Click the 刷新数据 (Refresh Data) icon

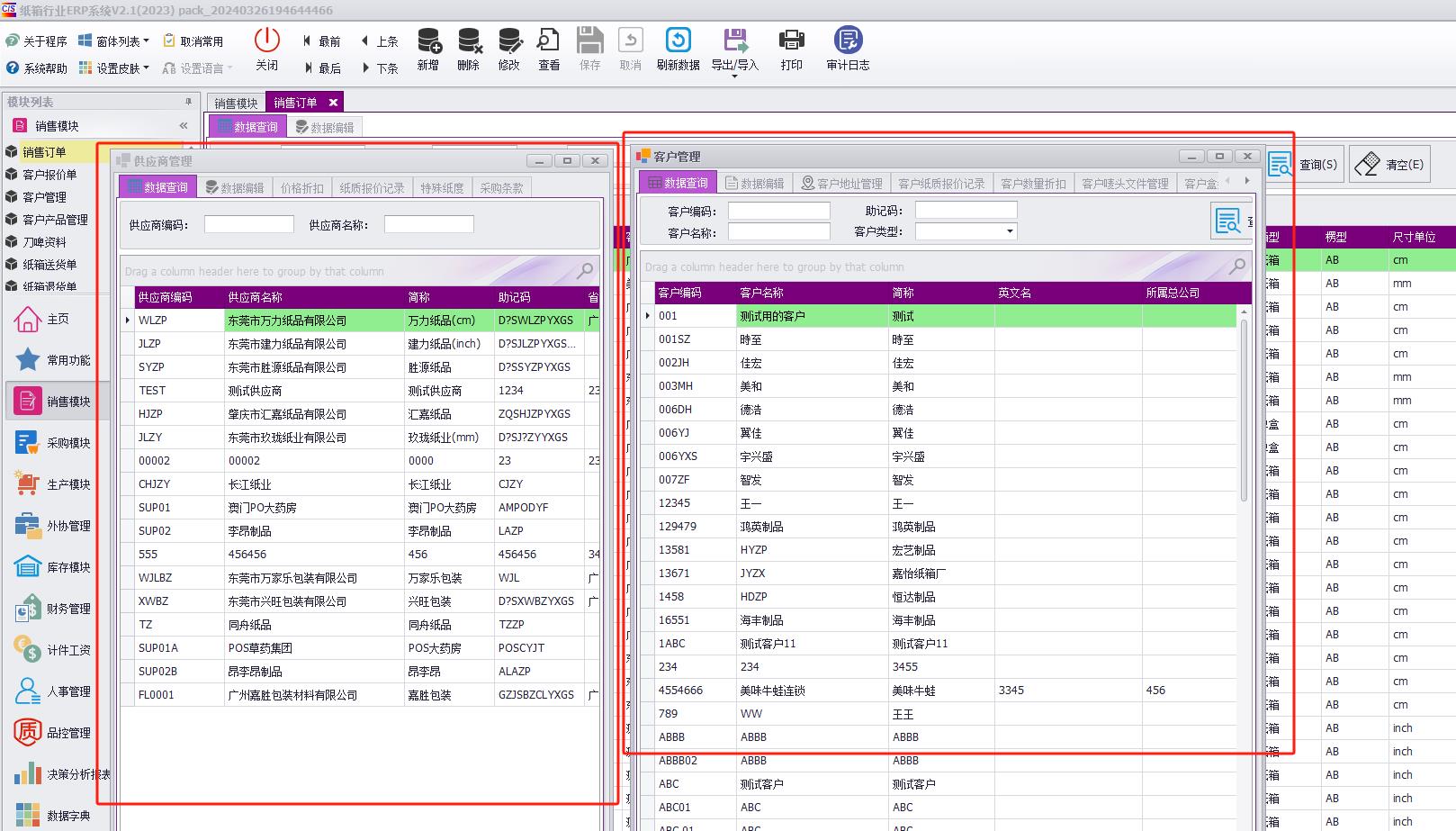677,47
